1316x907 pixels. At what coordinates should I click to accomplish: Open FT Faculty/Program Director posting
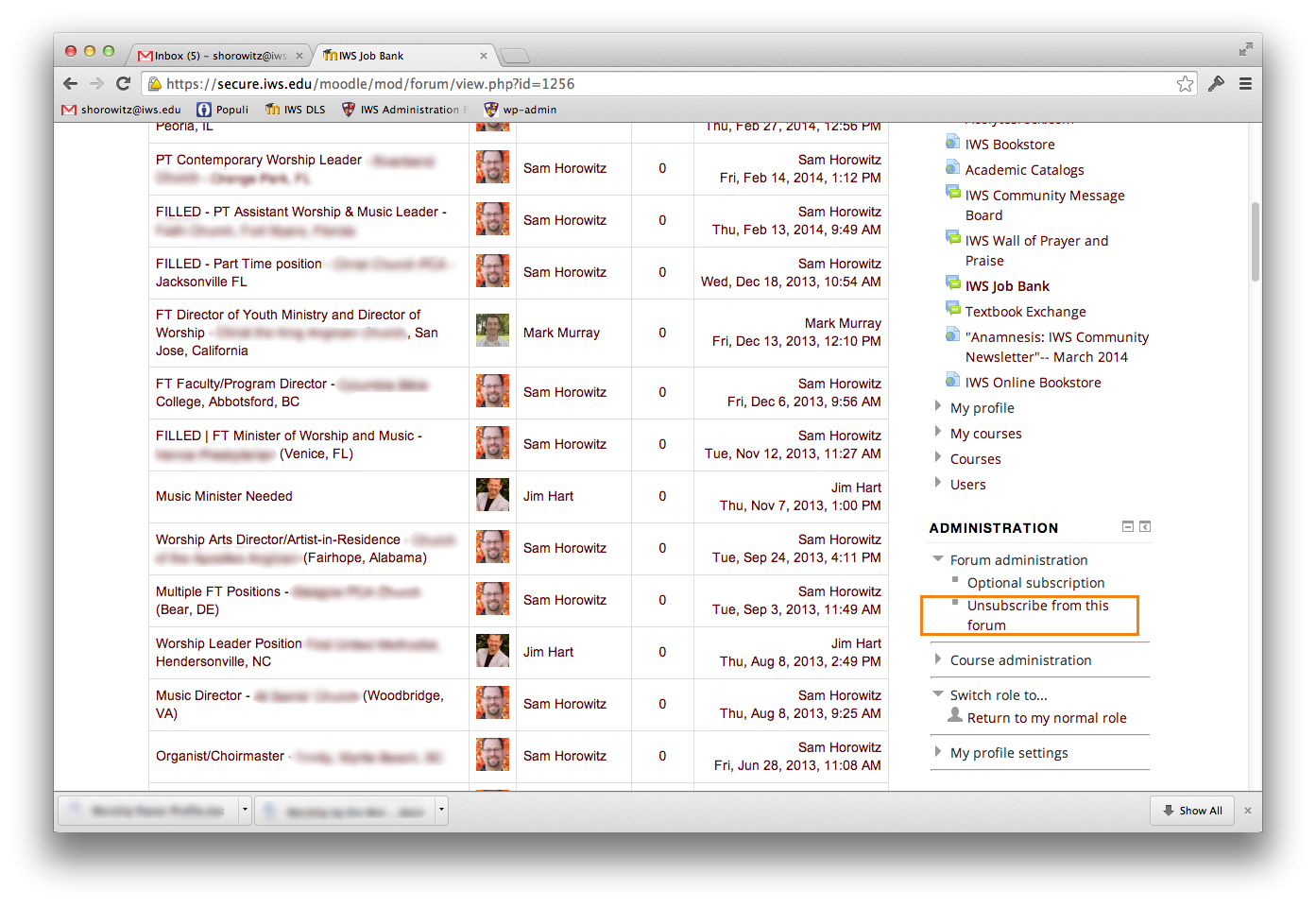[292, 392]
